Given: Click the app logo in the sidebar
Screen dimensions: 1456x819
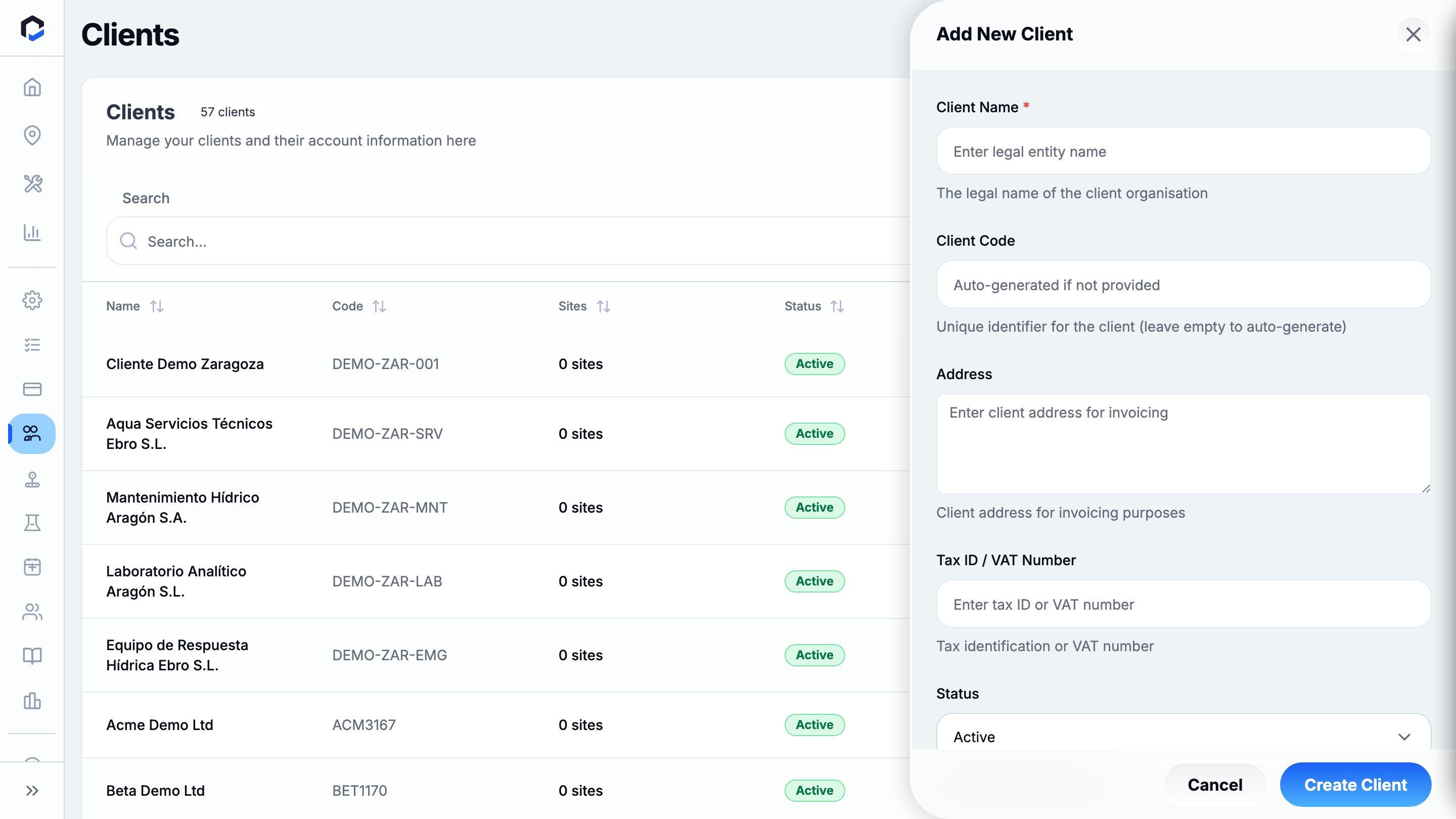Looking at the screenshot, I should 32,28.
